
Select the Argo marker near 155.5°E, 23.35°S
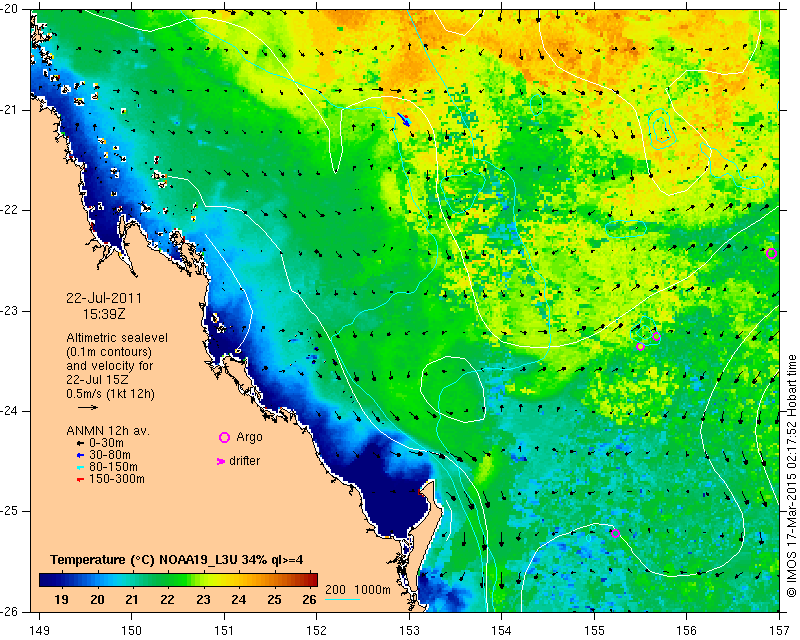(641, 347)
